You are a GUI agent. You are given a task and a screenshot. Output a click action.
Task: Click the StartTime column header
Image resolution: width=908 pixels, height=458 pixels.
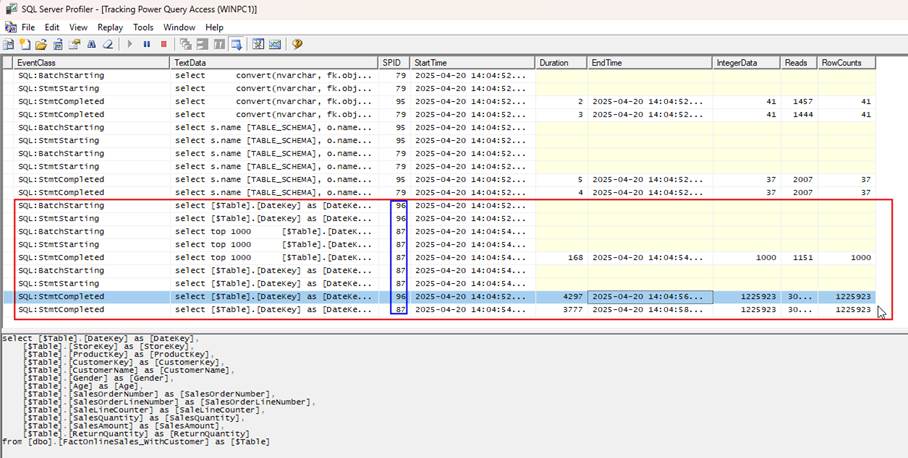click(473, 63)
